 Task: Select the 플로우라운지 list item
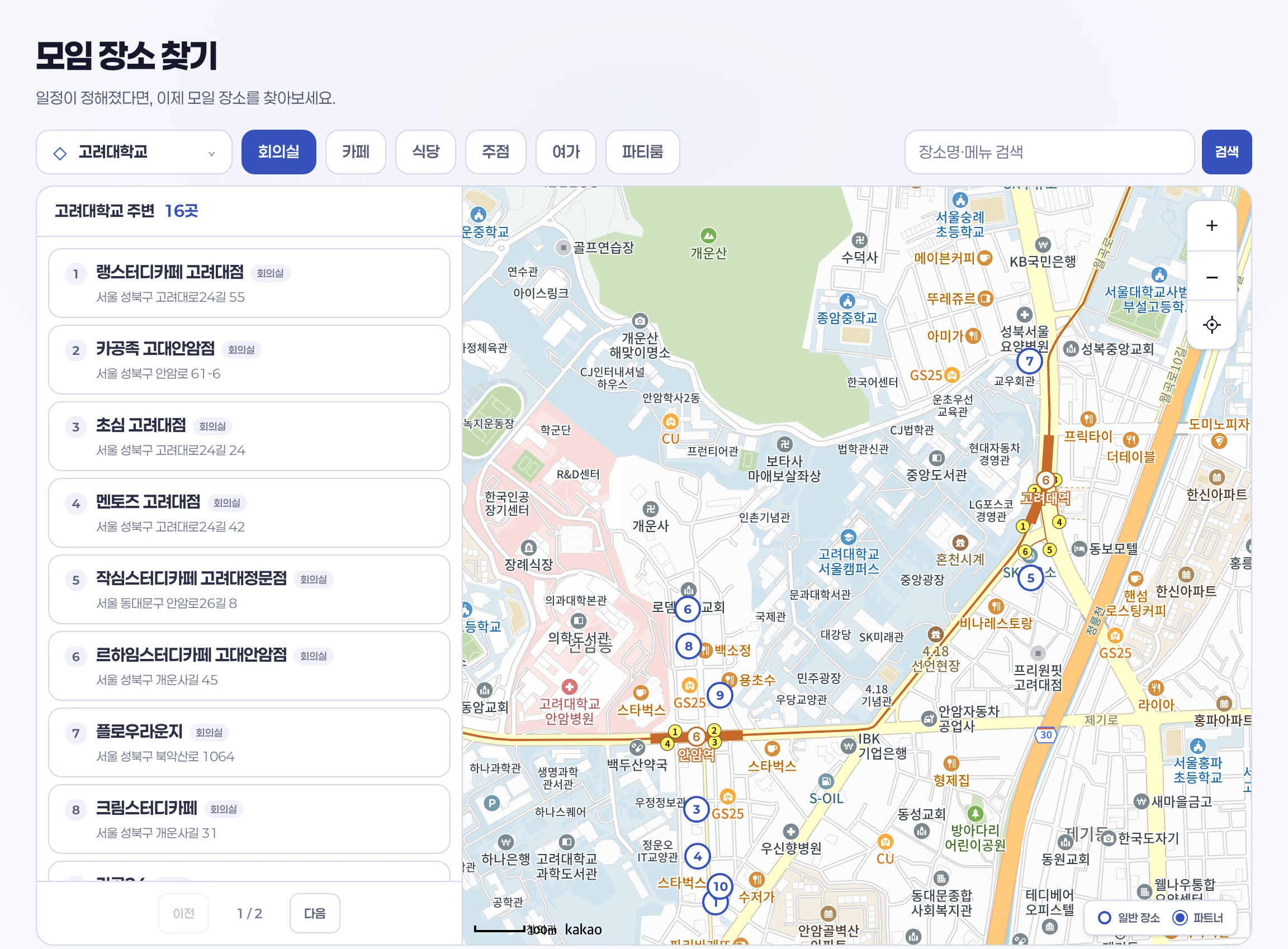pos(249,742)
